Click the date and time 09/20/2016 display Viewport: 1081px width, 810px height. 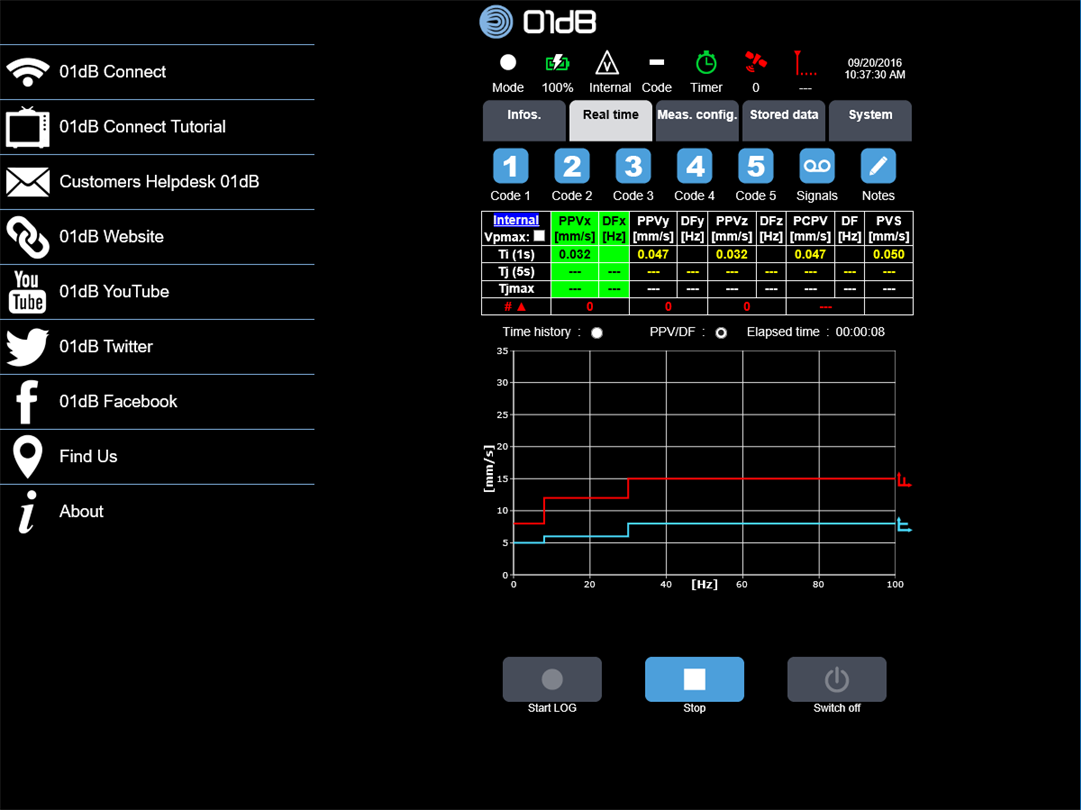coord(875,69)
